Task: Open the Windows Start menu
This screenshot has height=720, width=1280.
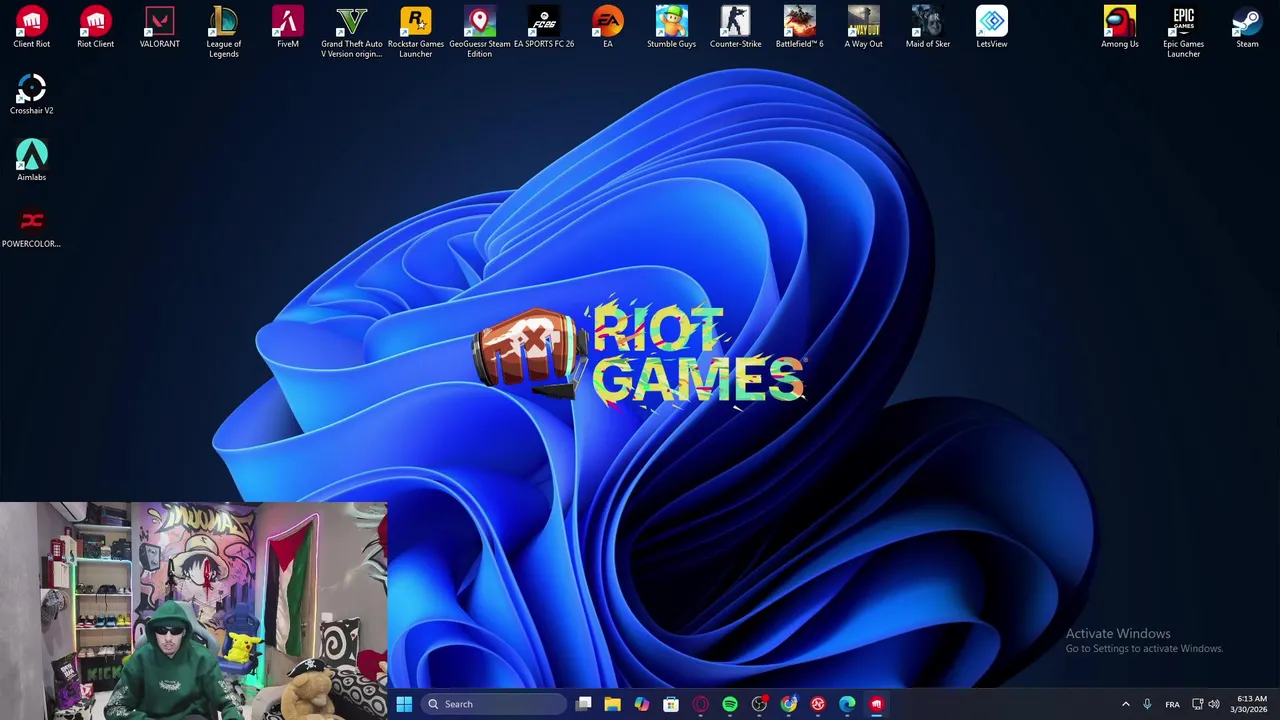Action: tap(404, 704)
